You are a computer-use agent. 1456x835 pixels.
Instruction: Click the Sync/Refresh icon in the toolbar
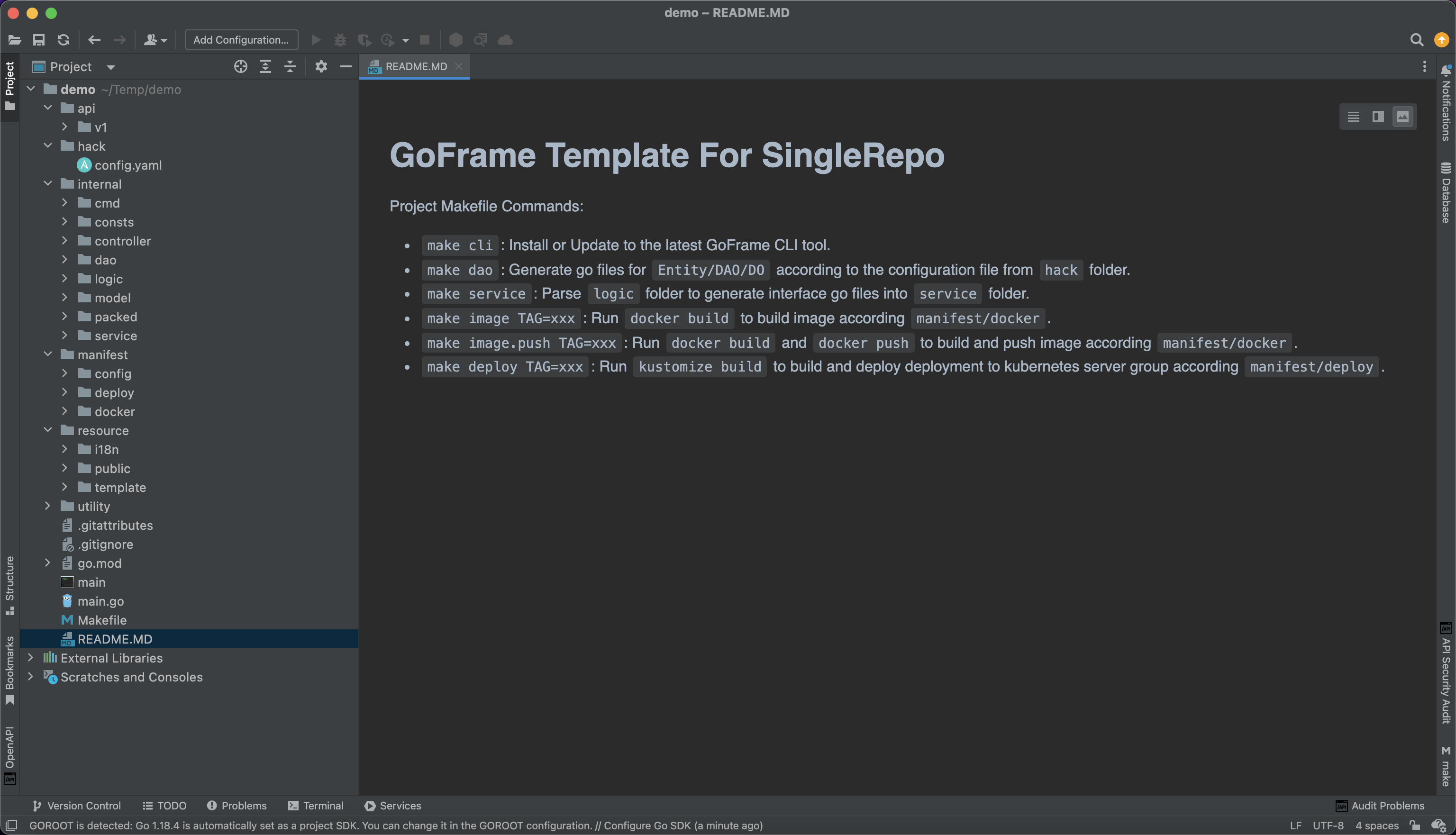coord(63,40)
